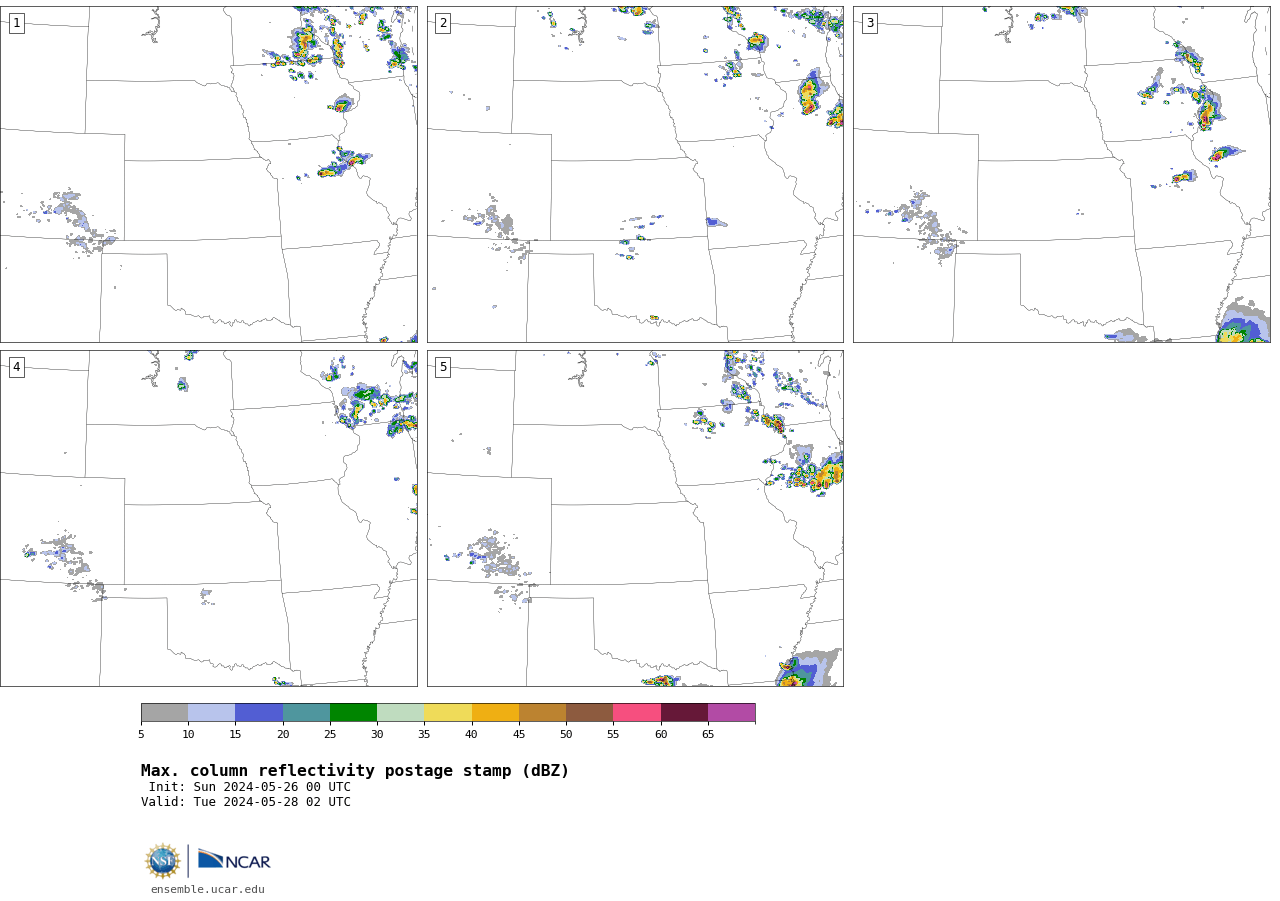Click the 'Init: Sun 2024-05-26 00 UTC' text
This screenshot has height=901, width=1280.
250,787
